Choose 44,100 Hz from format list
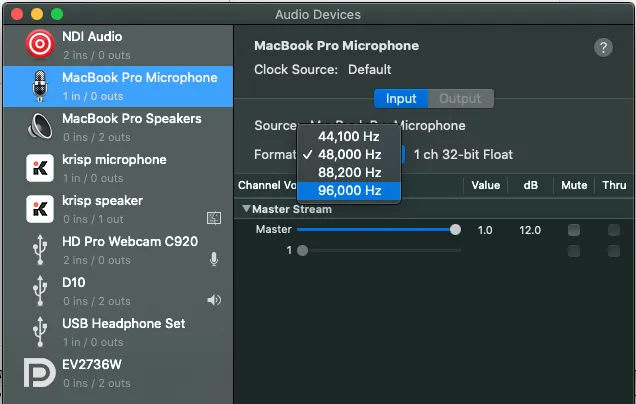636x404 pixels. (349, 136)
